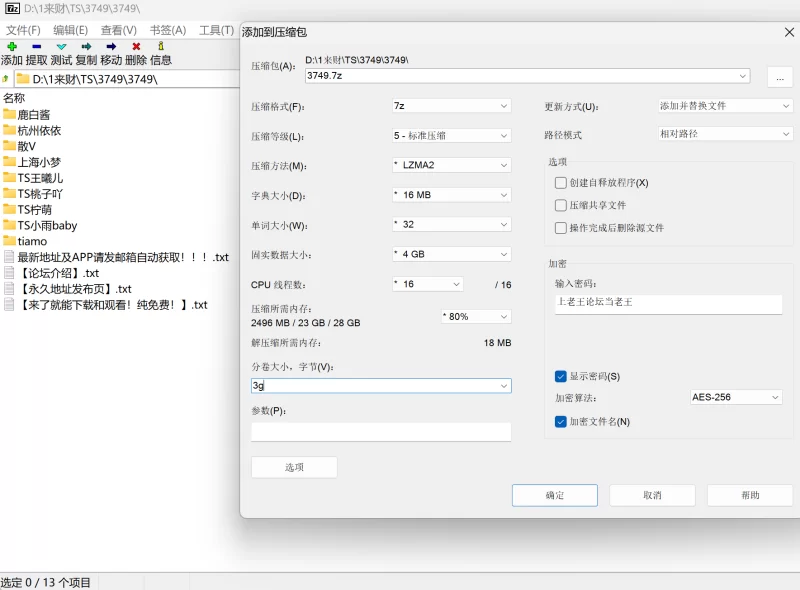Click the green Add (添加) toolbar icon
This screenshot has height=590, width=800.
[x=12, y=46]
